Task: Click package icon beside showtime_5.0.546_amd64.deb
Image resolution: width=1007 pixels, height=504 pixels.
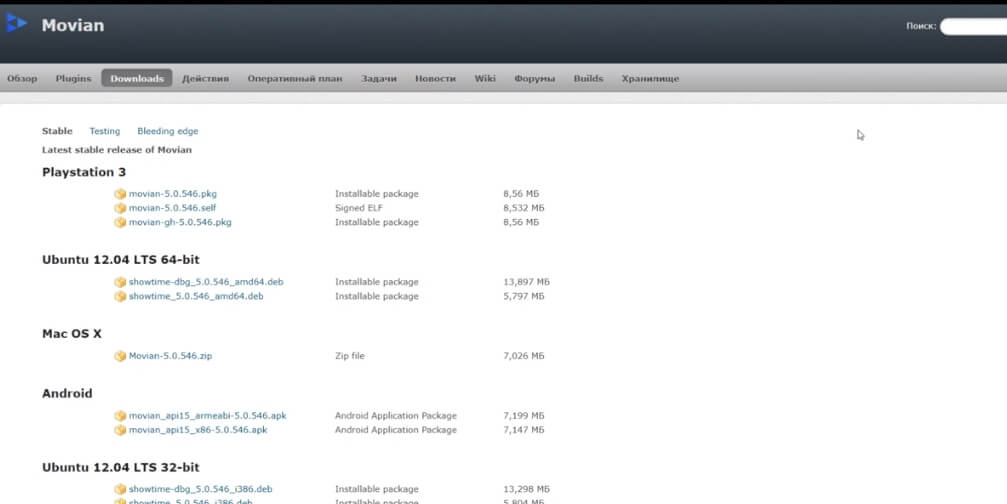Action: (120, 296)
